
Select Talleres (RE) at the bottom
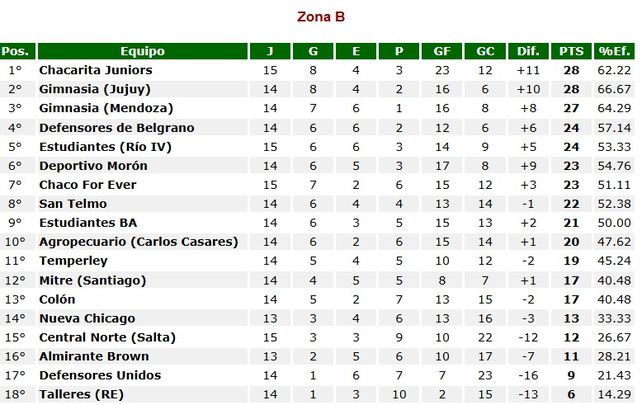click(83, 394)
